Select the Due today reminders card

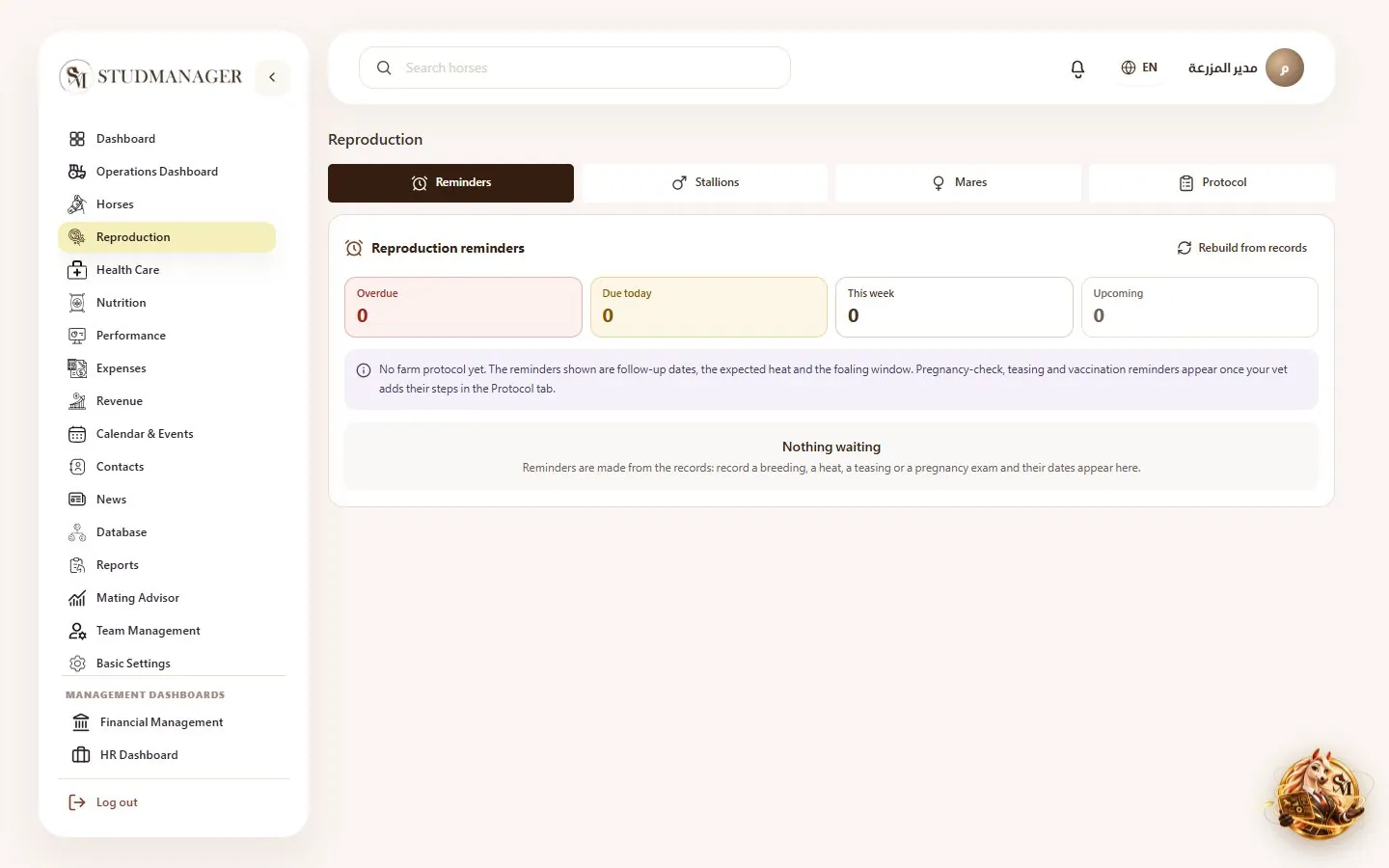(709, 308)
